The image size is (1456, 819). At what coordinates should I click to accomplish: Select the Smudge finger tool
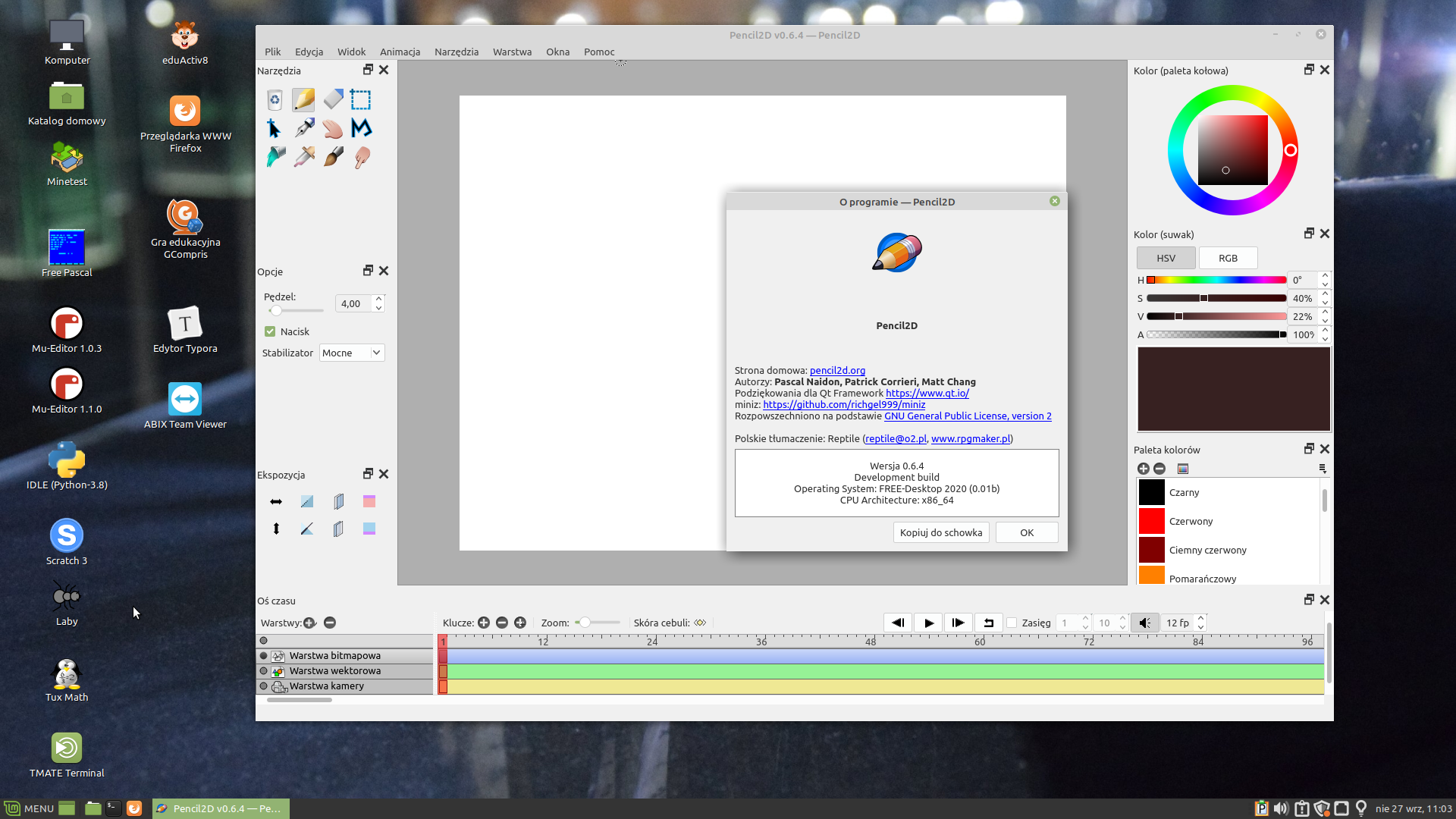pos(361,157)
